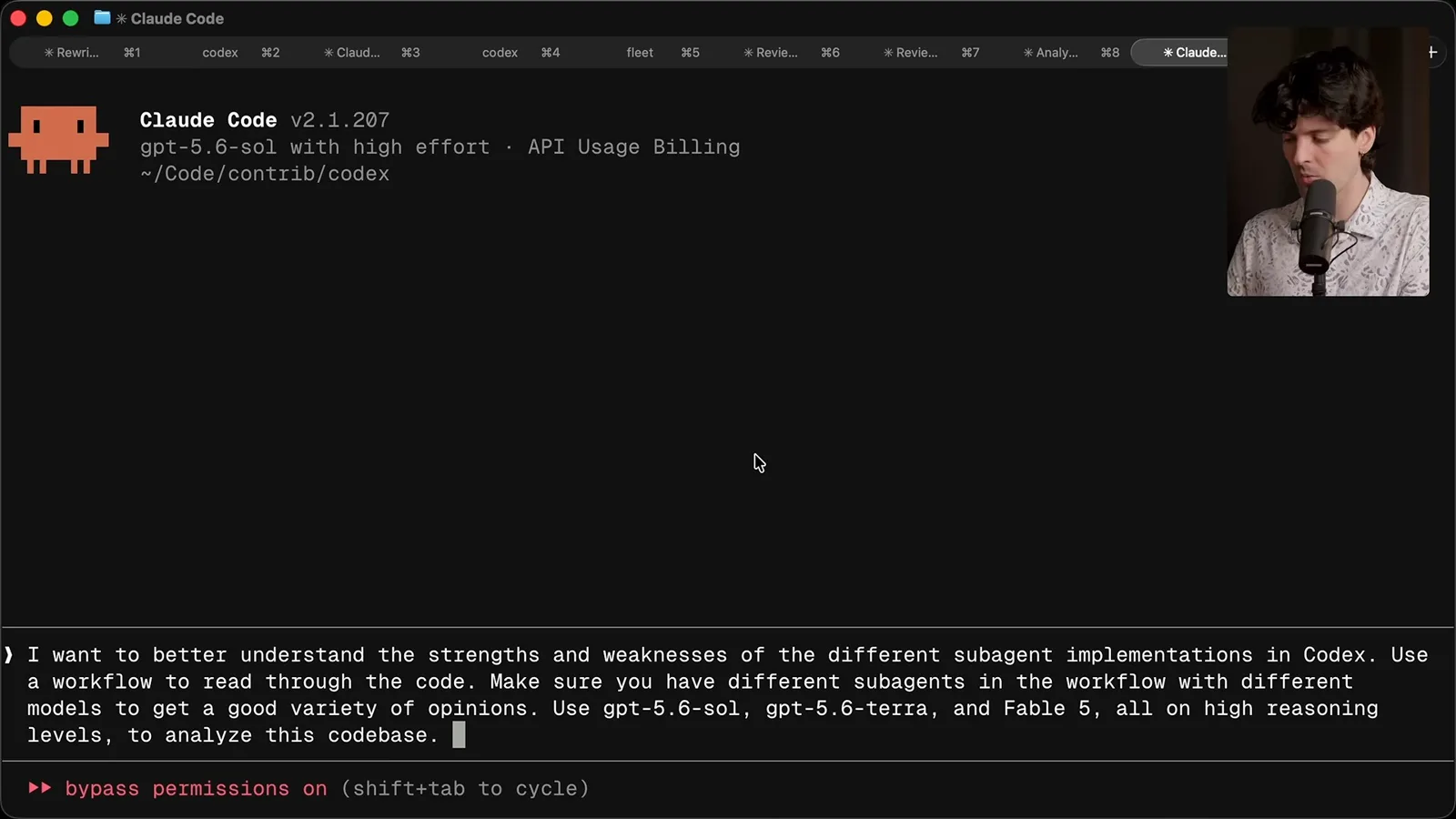Viewport: 1456px width, 819px height.
Task: Click the yellow minimize window button
Action: tap(44, 18)
